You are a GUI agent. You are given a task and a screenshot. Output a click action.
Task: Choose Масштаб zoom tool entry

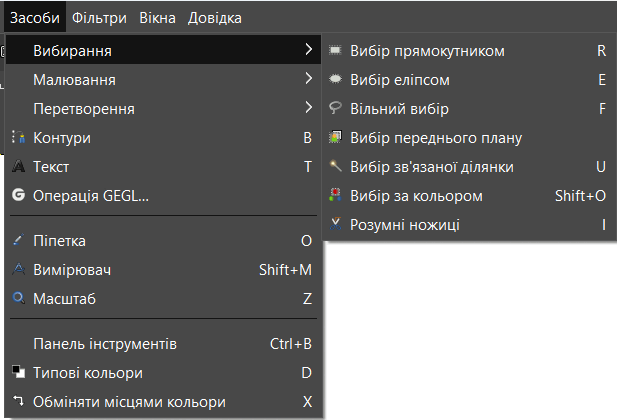pyautogui.click(x=163, y=298)
